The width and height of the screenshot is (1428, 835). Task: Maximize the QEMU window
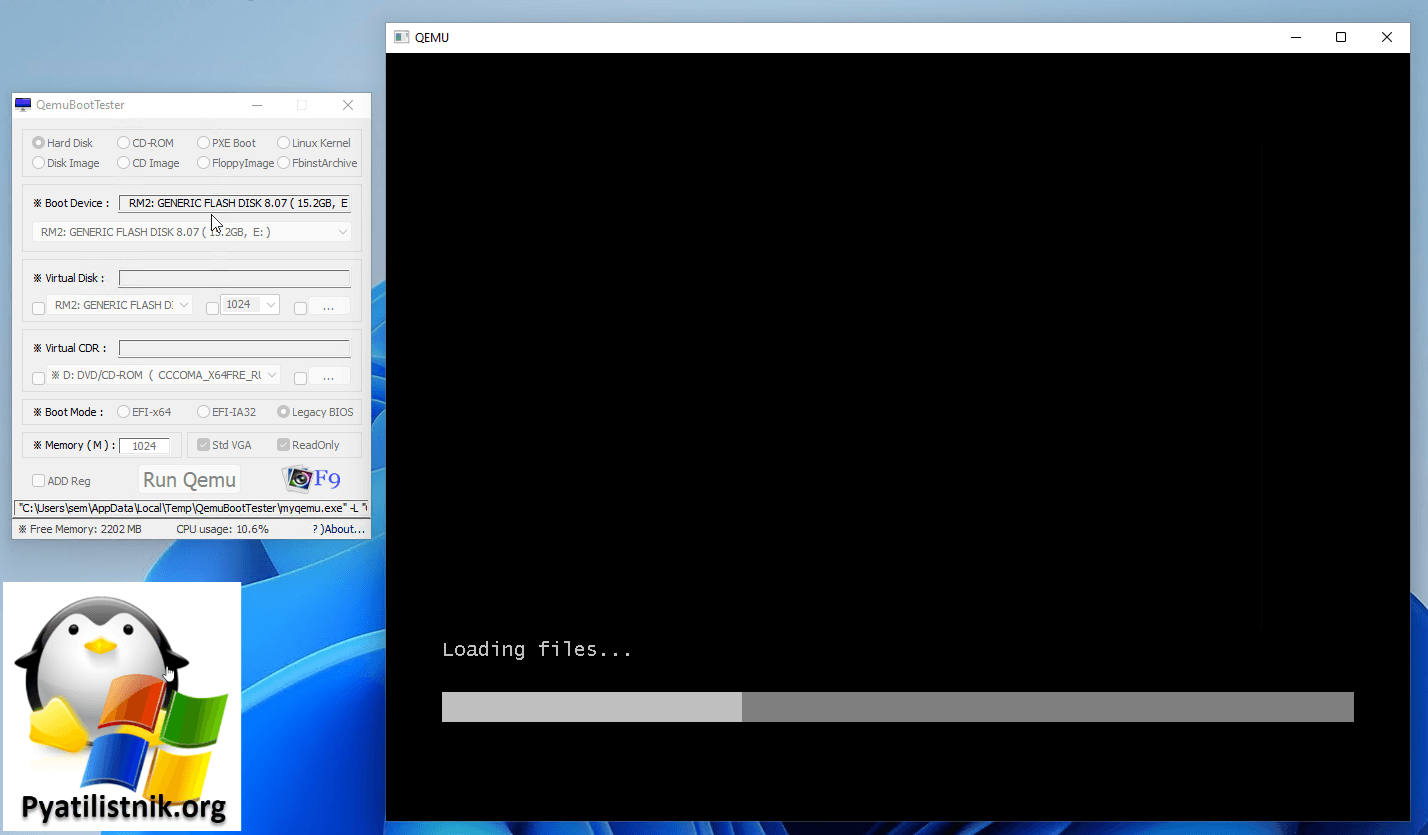click(1341, 37)
